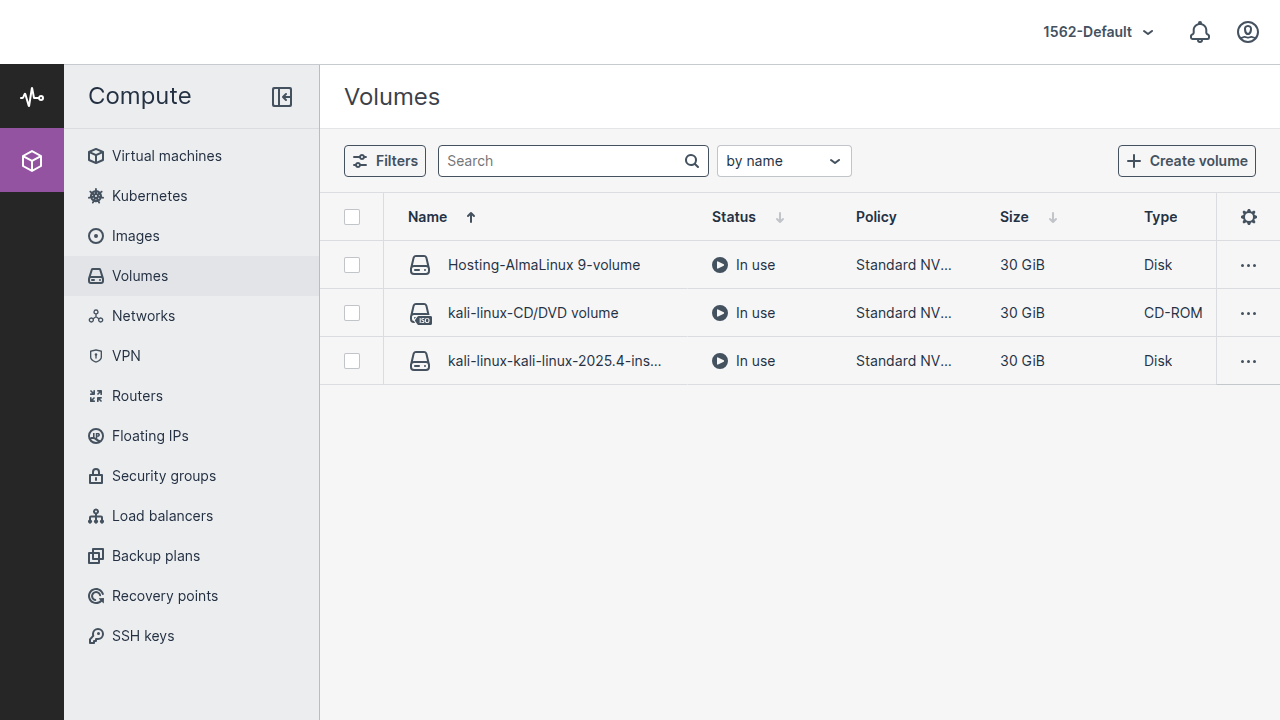Click the CD-ROM type cell
This screenshot has width=1280, height=720.
1173,313
